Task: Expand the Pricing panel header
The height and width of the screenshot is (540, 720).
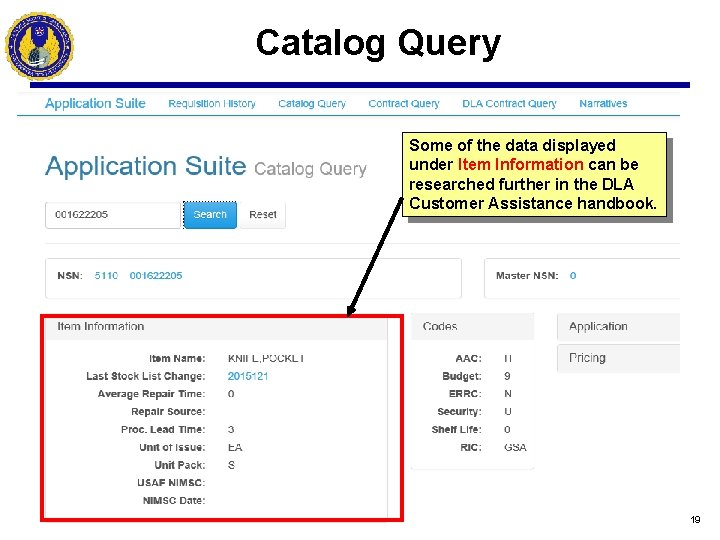Action: click(x=618, y=358)
